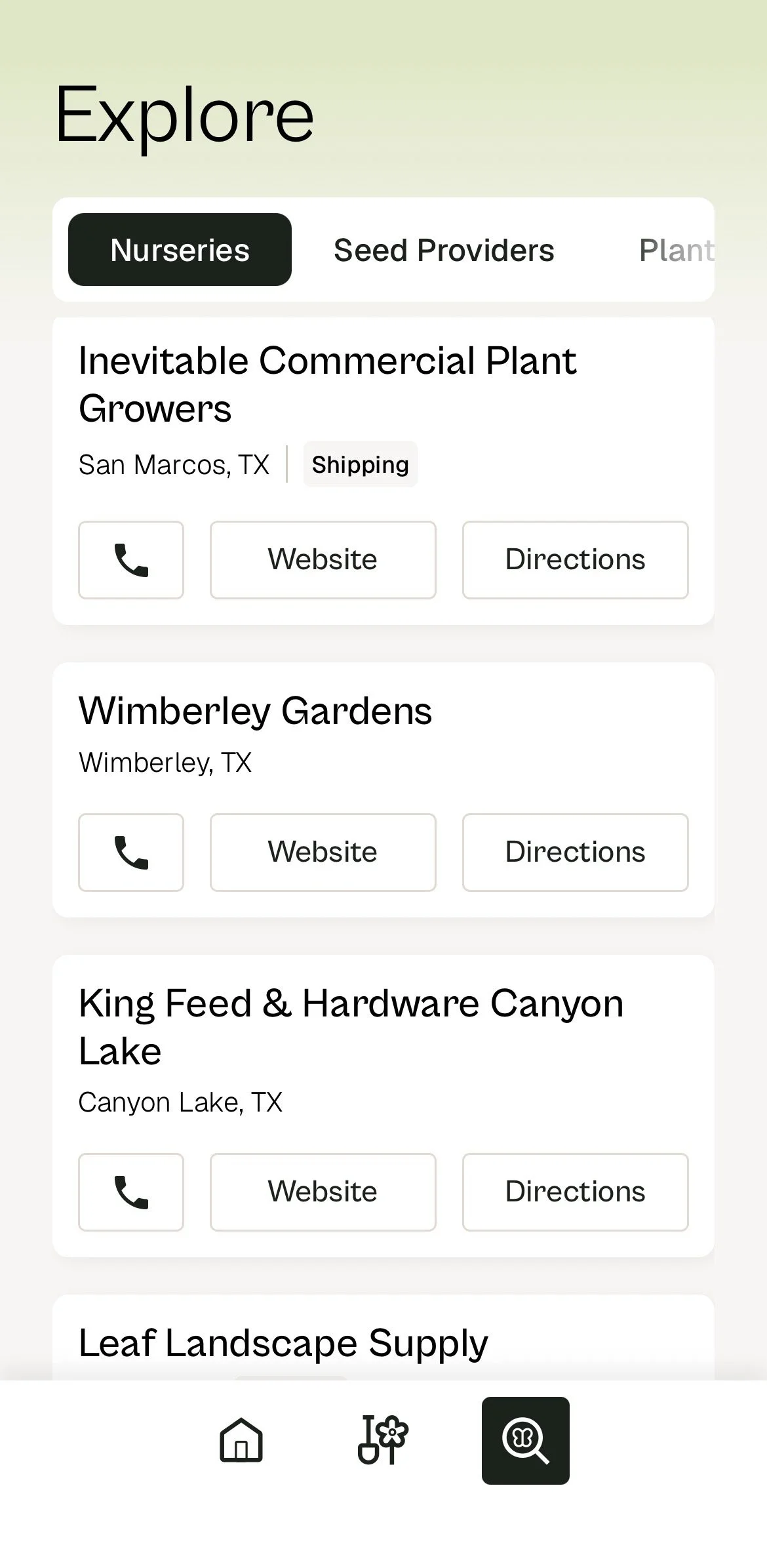Switch to the partially visible Plant tab

[x=677, y=250]
